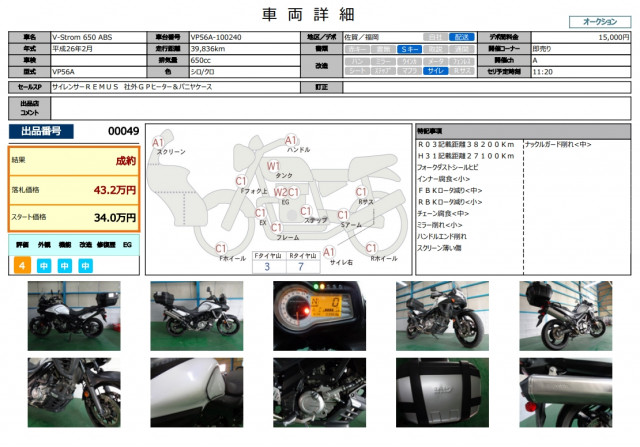Click the C1 Rサス marker
640x447 pixels.
(x=361, y=192)
